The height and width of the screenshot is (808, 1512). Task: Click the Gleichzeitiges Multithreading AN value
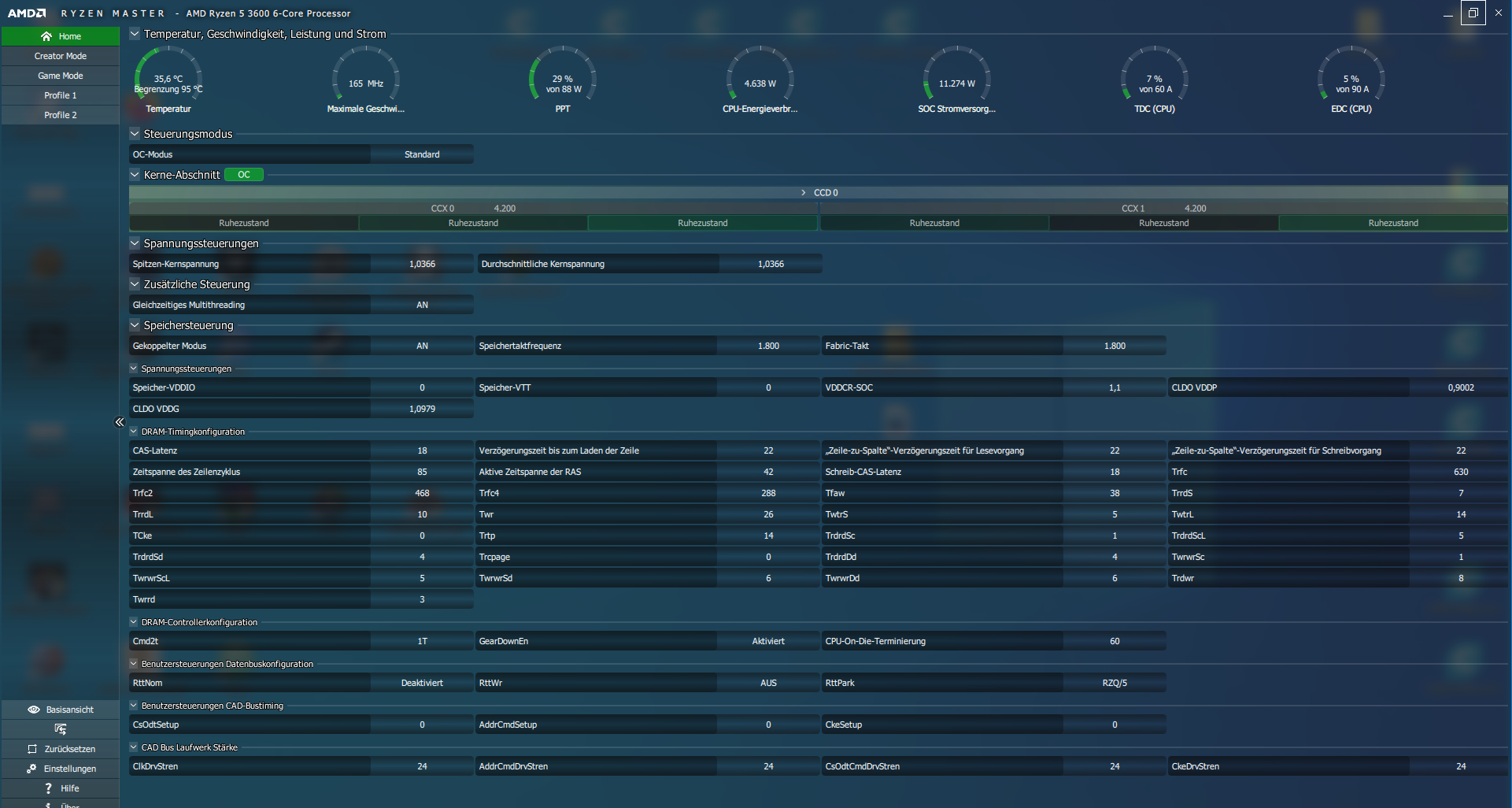pyautogui.click(x=422, y=305)
